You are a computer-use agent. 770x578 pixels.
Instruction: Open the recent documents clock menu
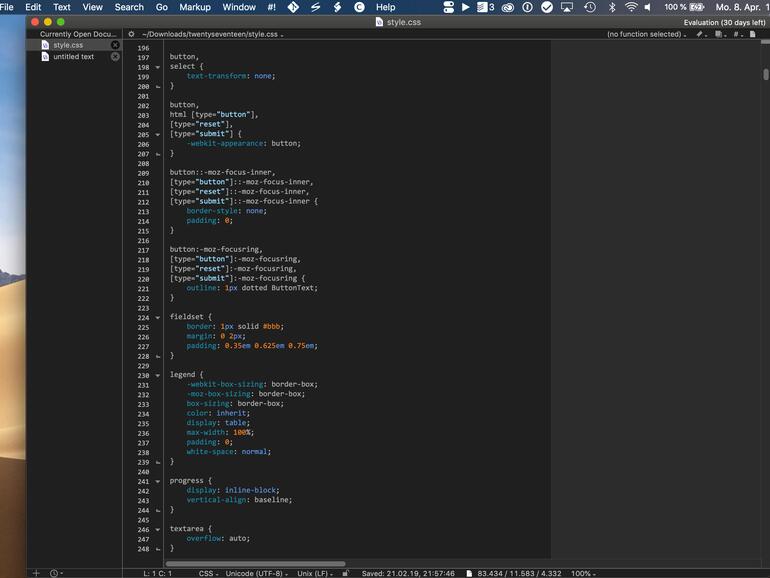pyautogui.click(x=54, y=573)
